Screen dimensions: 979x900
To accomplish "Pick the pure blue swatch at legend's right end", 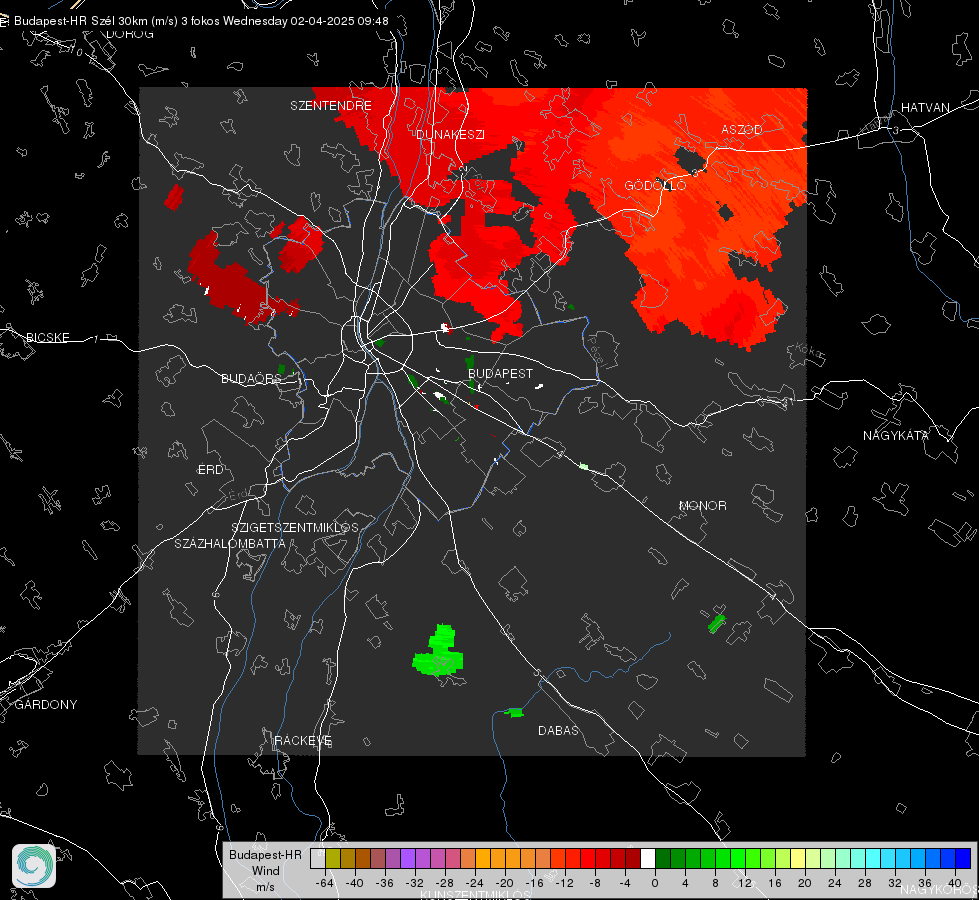I will [963, 858].
